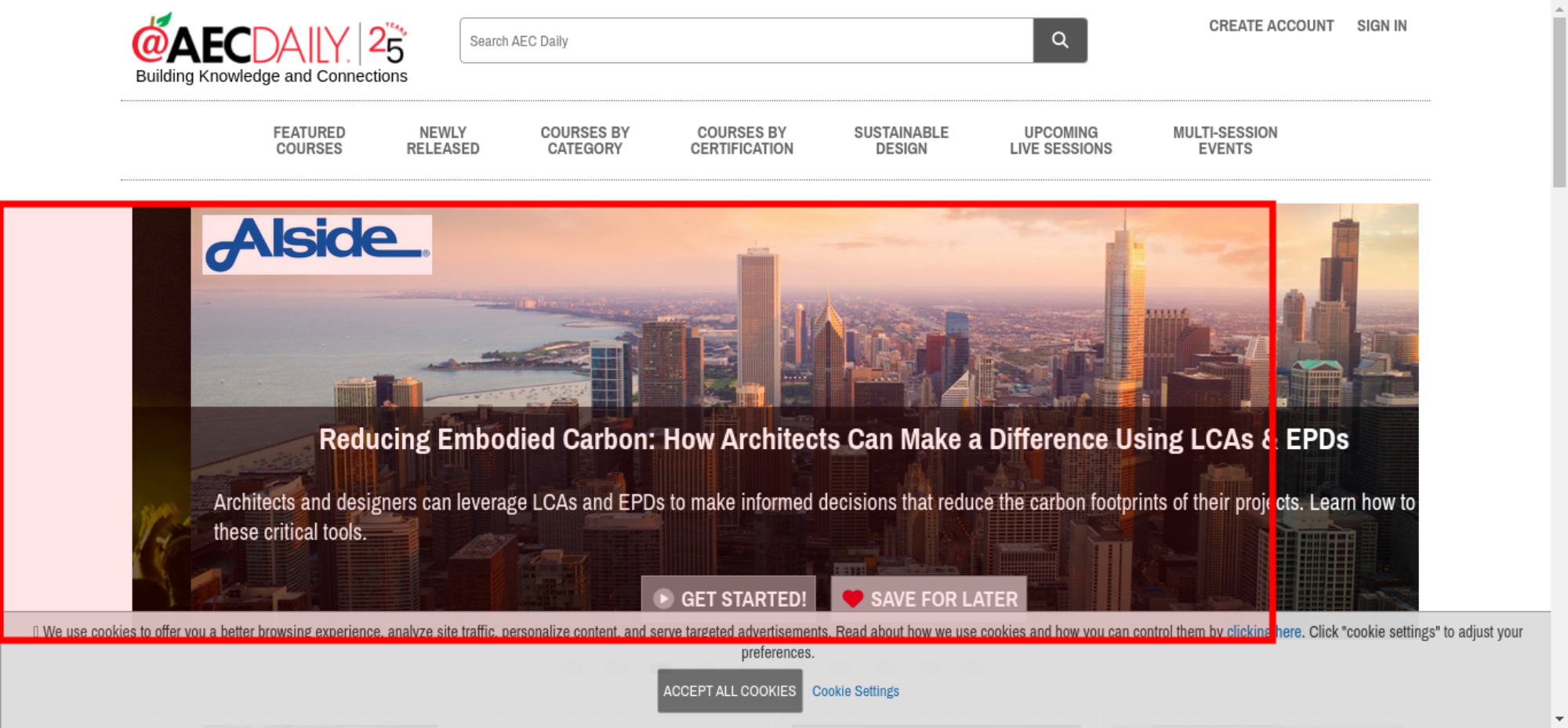Screen dimensions: 1568x728
Task: Open Multi-Session Events
Action: coord(1225,141)
